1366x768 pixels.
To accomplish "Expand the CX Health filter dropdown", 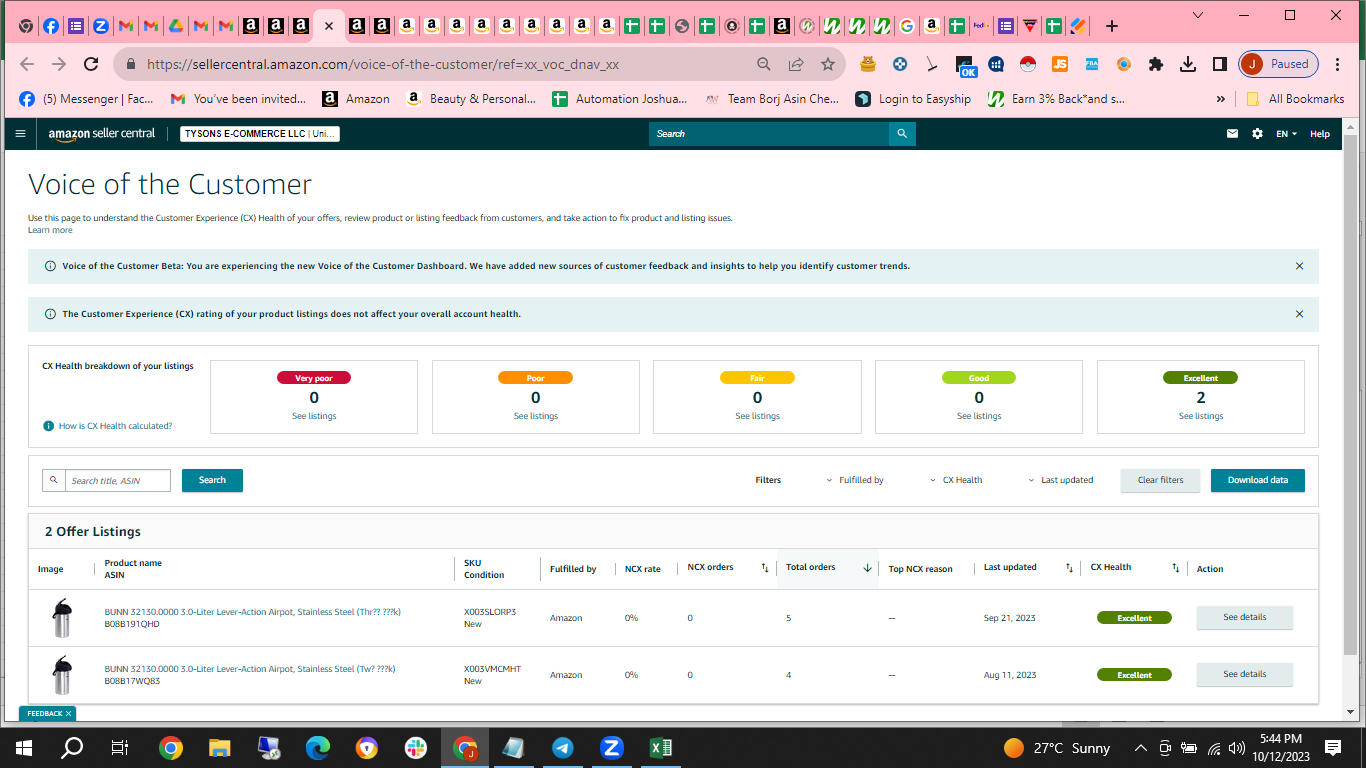I will (x=956, y=480).
